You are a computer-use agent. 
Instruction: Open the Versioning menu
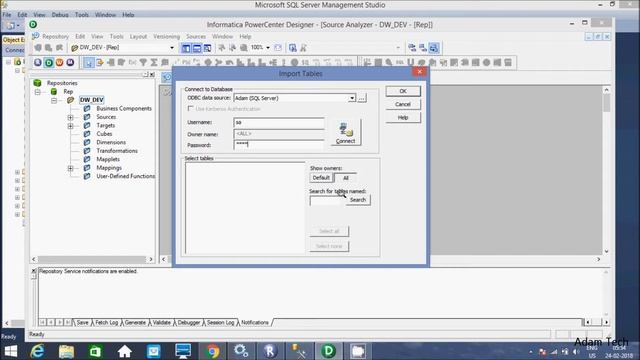click(x=167, y=36)
